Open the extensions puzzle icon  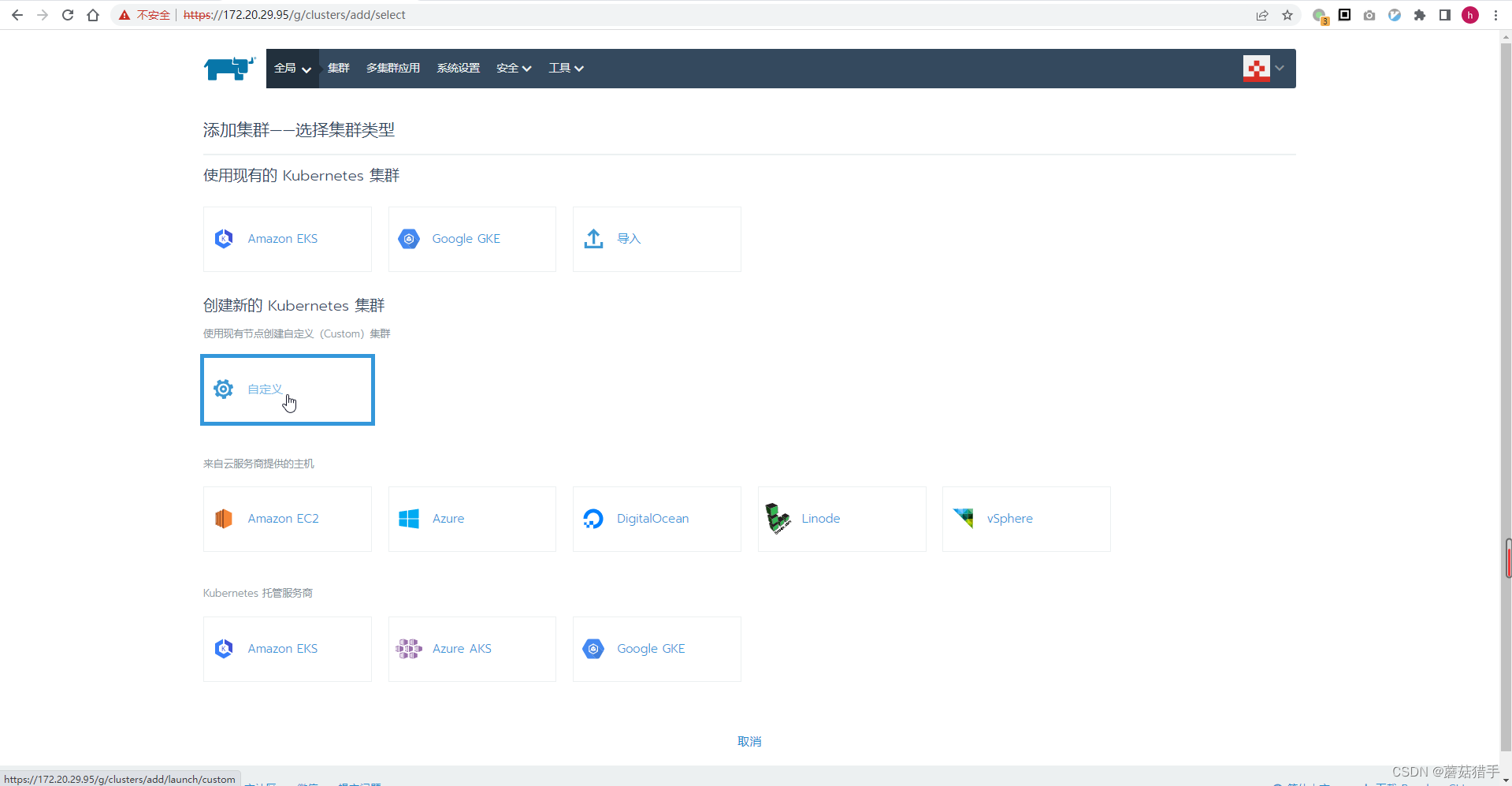1420,15
